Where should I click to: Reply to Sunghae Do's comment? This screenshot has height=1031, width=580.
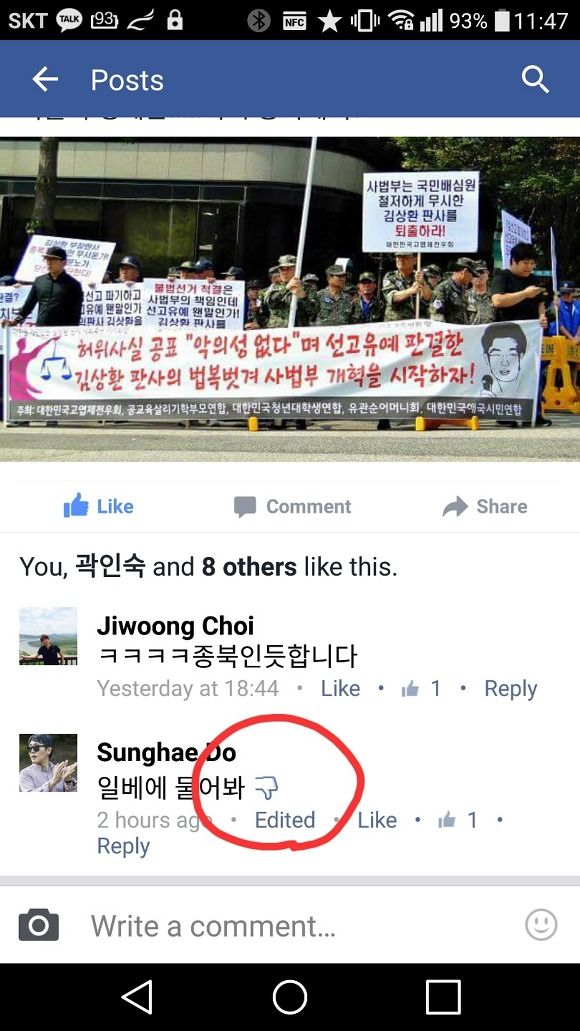coord(123,846)
